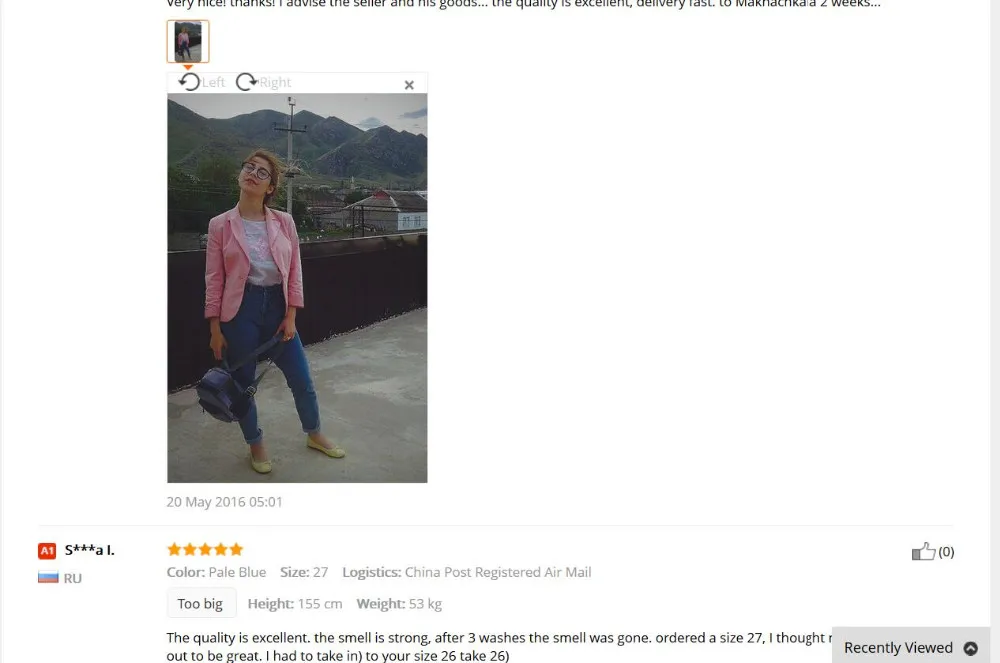Click the "Left" rotate label

213,82
